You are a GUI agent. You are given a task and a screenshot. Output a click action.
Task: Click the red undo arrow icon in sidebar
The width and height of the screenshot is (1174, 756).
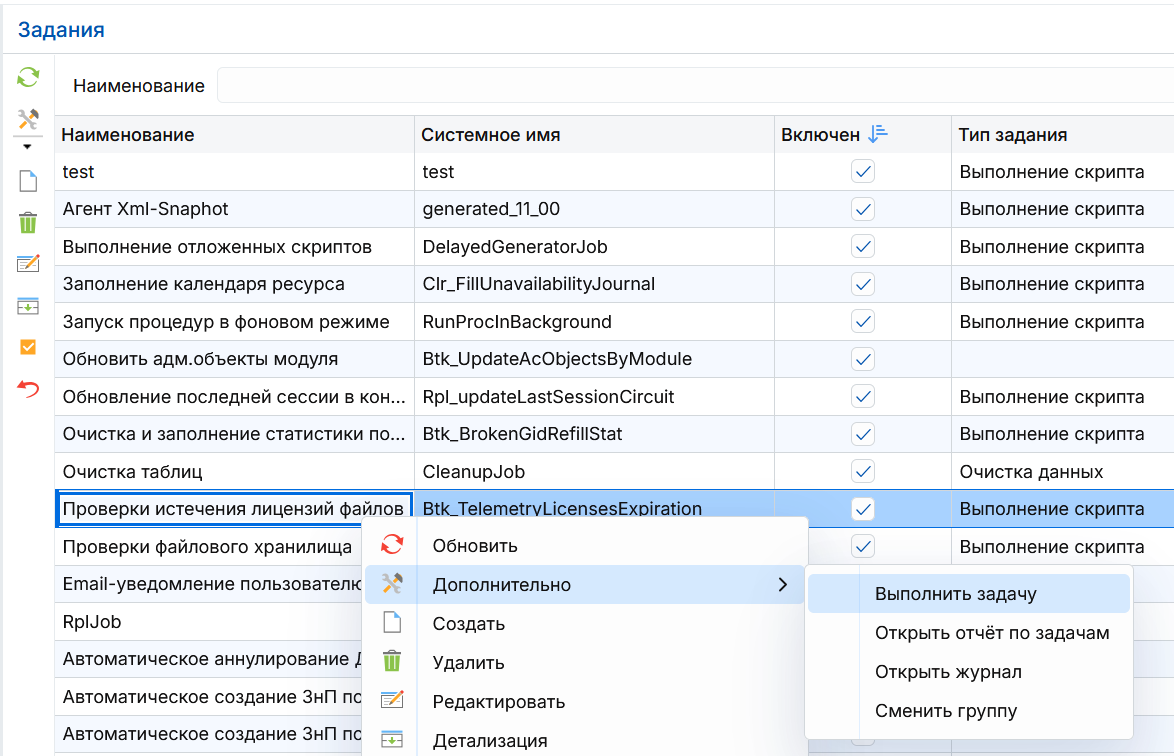[x=28, y=388]
